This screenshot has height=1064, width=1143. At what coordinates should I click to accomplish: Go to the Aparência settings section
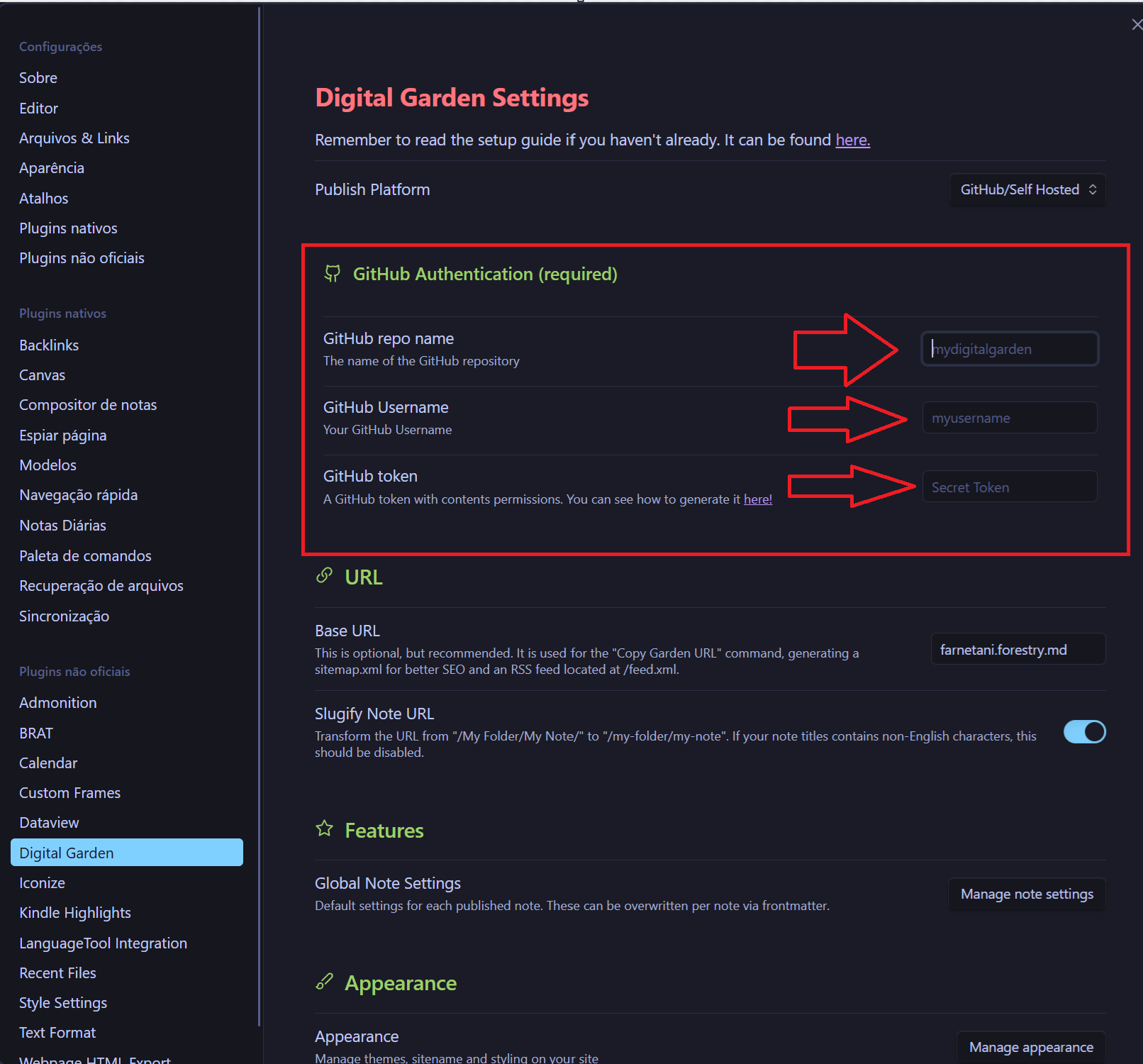[x=52, y=168]
